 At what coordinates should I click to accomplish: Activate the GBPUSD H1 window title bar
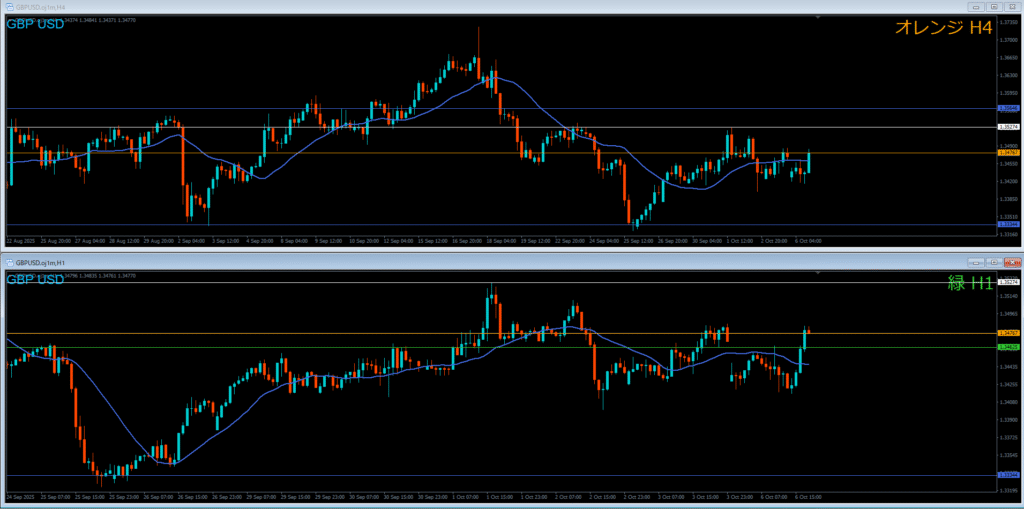(400, 261)
